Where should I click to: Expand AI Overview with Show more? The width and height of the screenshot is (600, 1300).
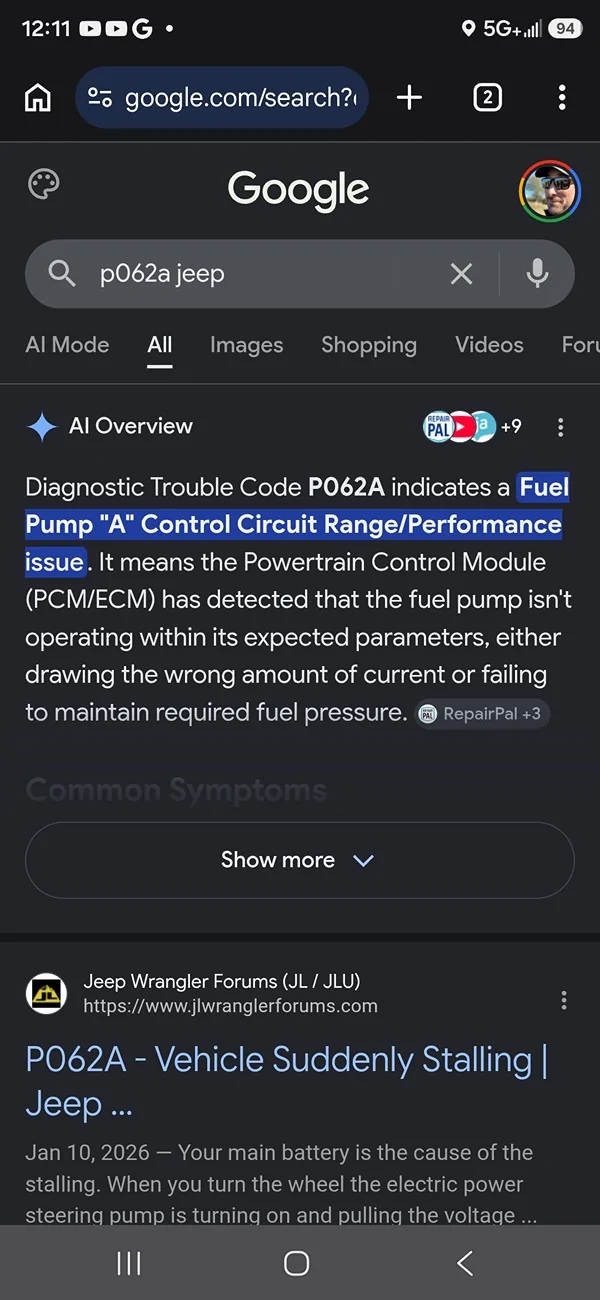pos(299,860)
